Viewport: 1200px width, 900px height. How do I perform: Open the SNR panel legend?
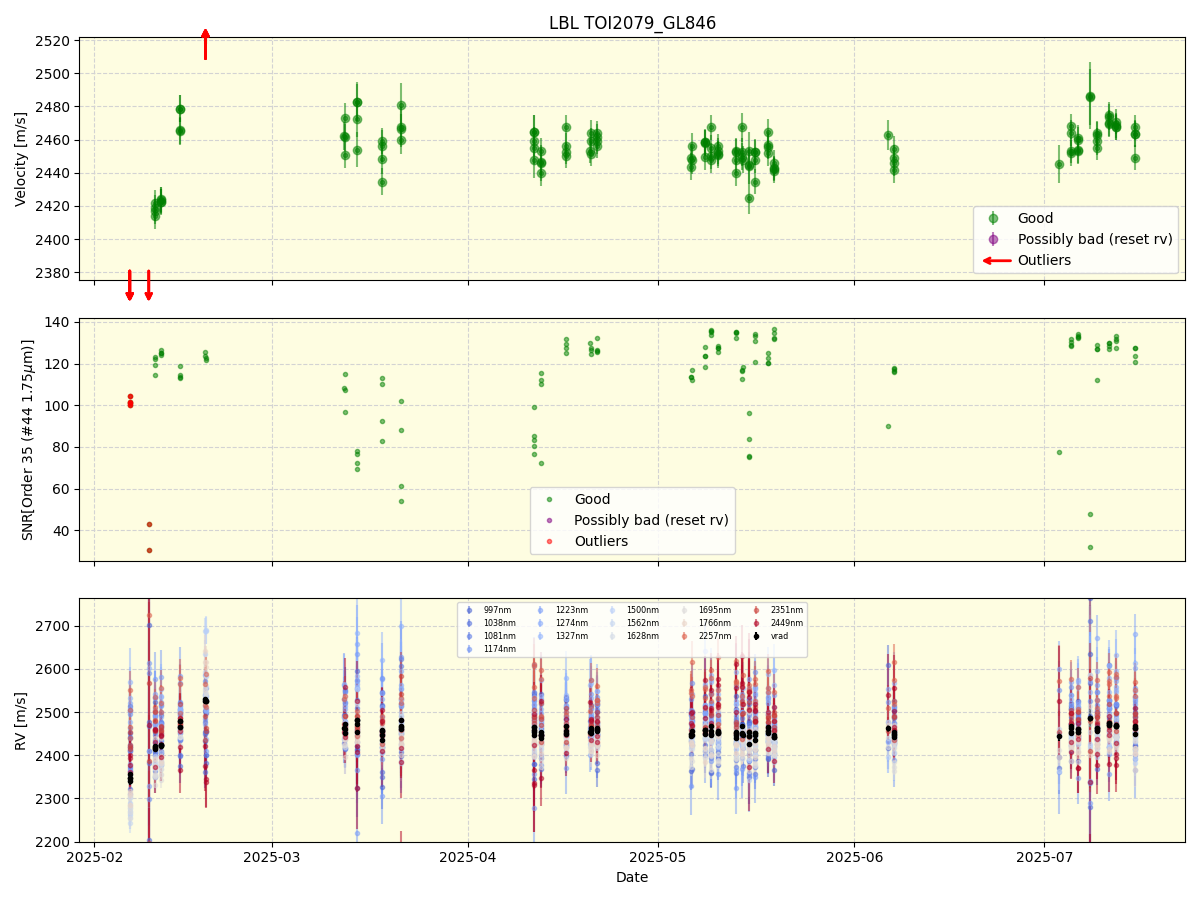click(632, 519)
